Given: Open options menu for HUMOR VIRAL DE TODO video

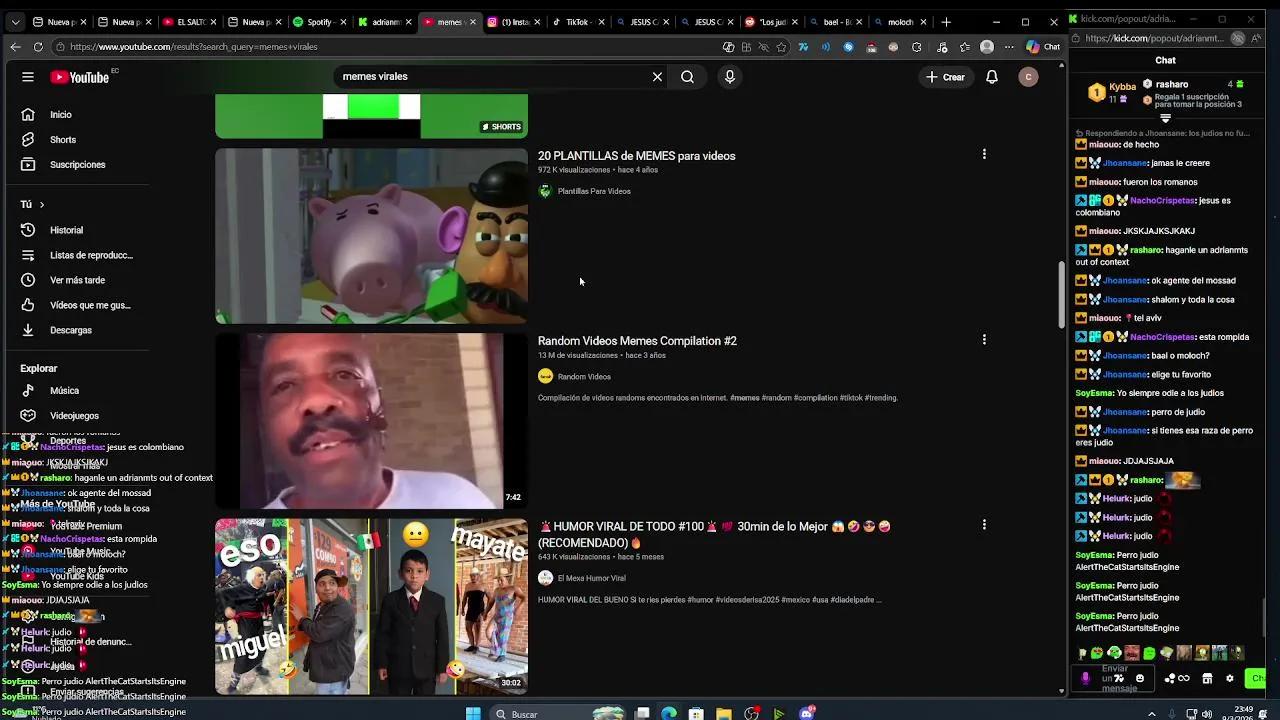Looking at the screenshot, I should 984,524.
